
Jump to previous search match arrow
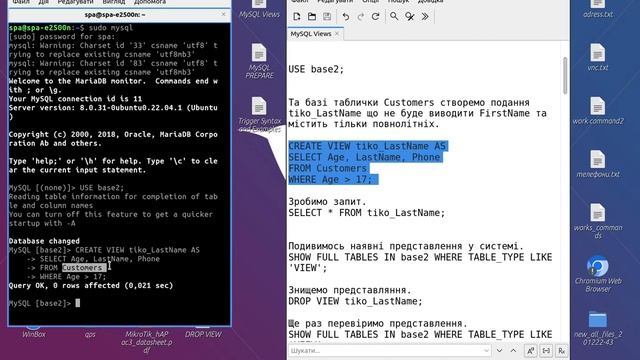pos(513,351)
